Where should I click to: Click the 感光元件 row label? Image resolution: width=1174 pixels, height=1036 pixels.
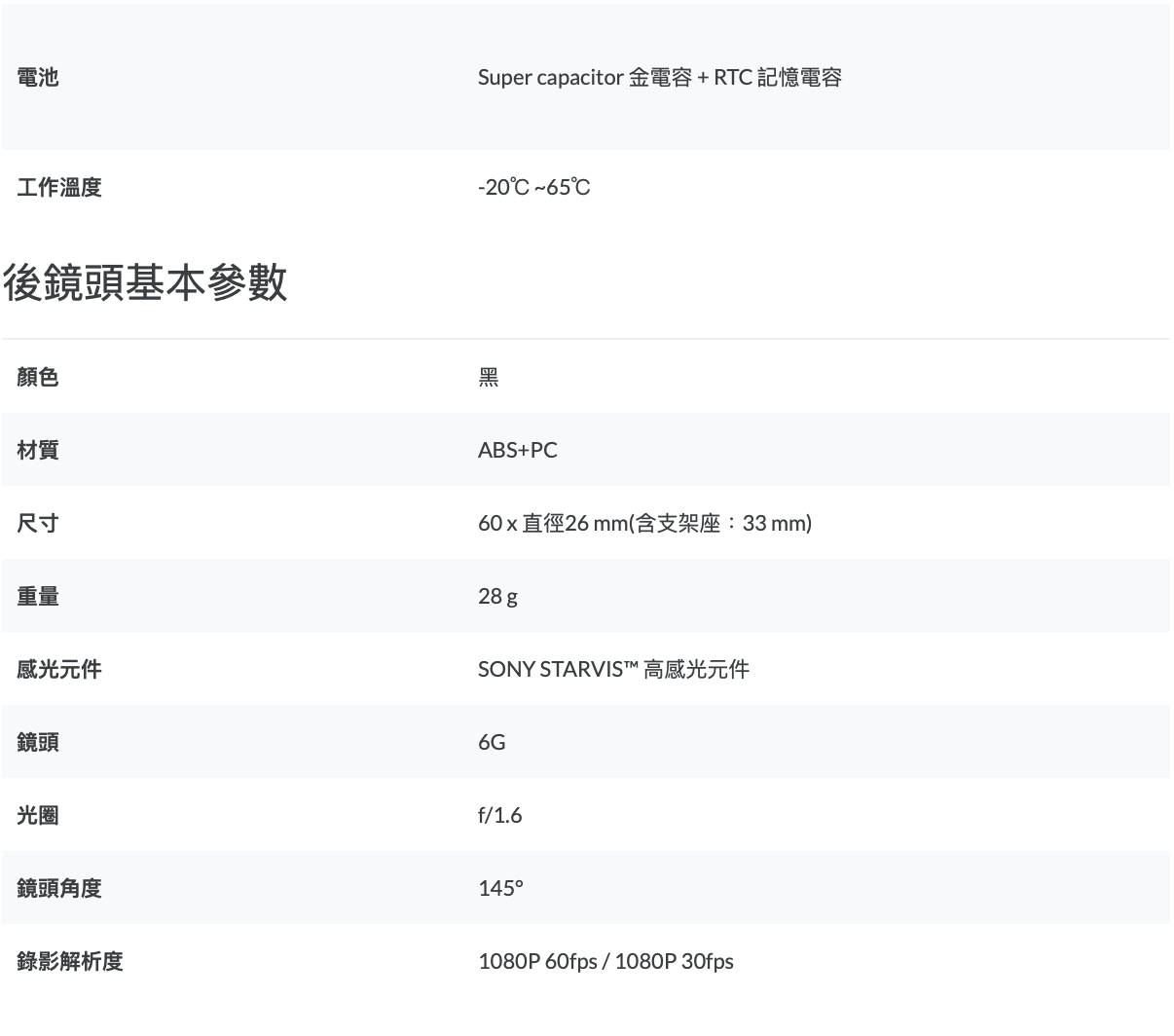tap(59, 669)
